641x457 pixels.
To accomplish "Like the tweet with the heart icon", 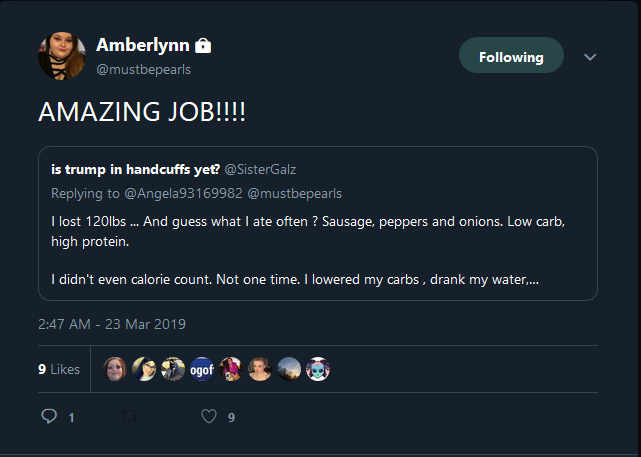I will (209, 417).
